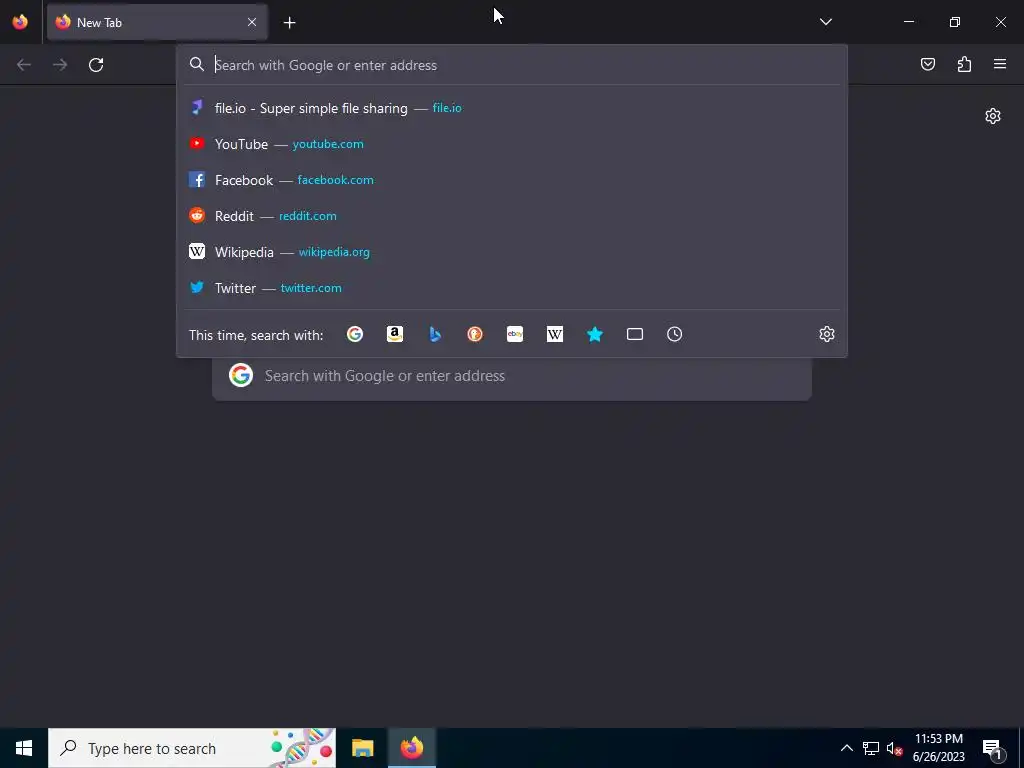This screenshot has height=768, width=1024.
Task: Select the Twitter suggestion
Action: click(511, 287)
